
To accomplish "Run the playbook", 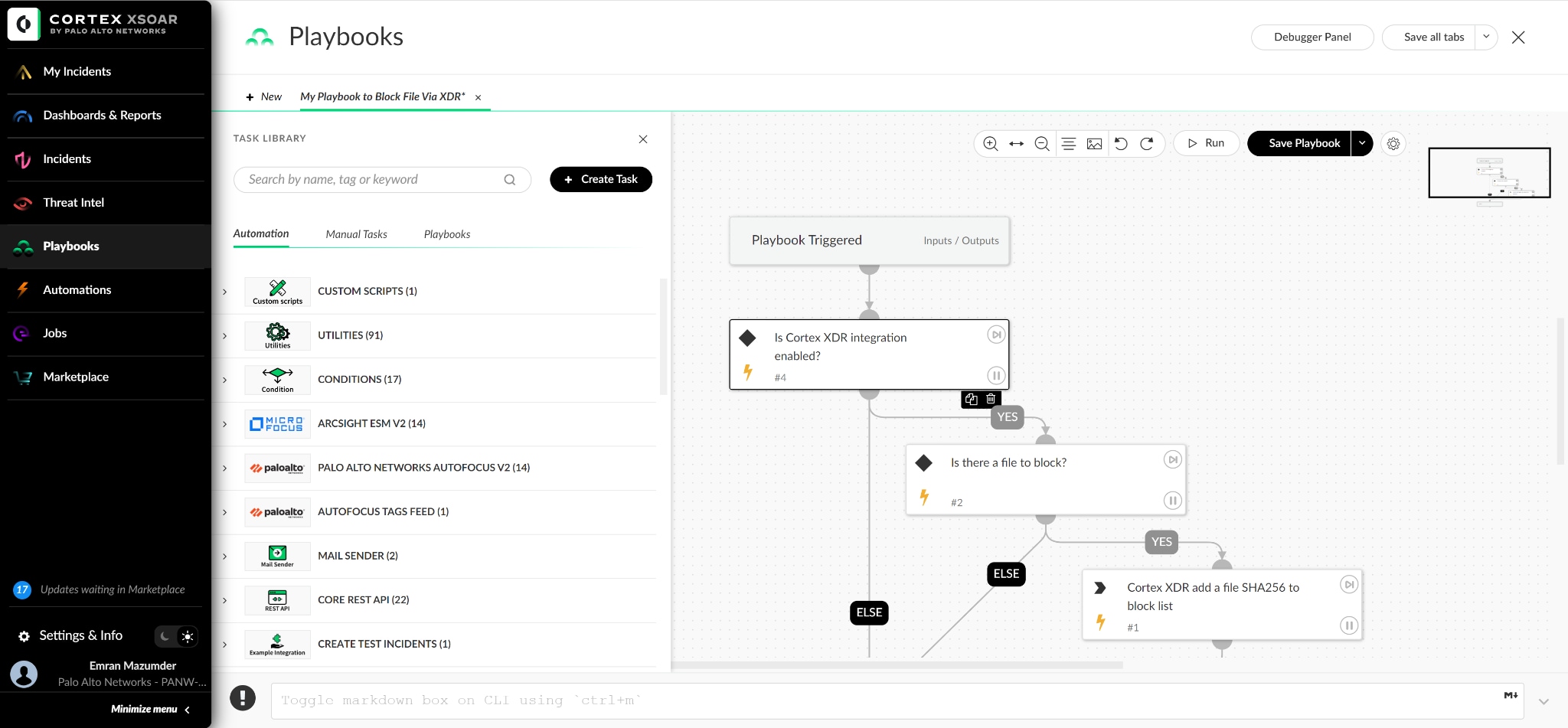I will tap(1206, 143).
